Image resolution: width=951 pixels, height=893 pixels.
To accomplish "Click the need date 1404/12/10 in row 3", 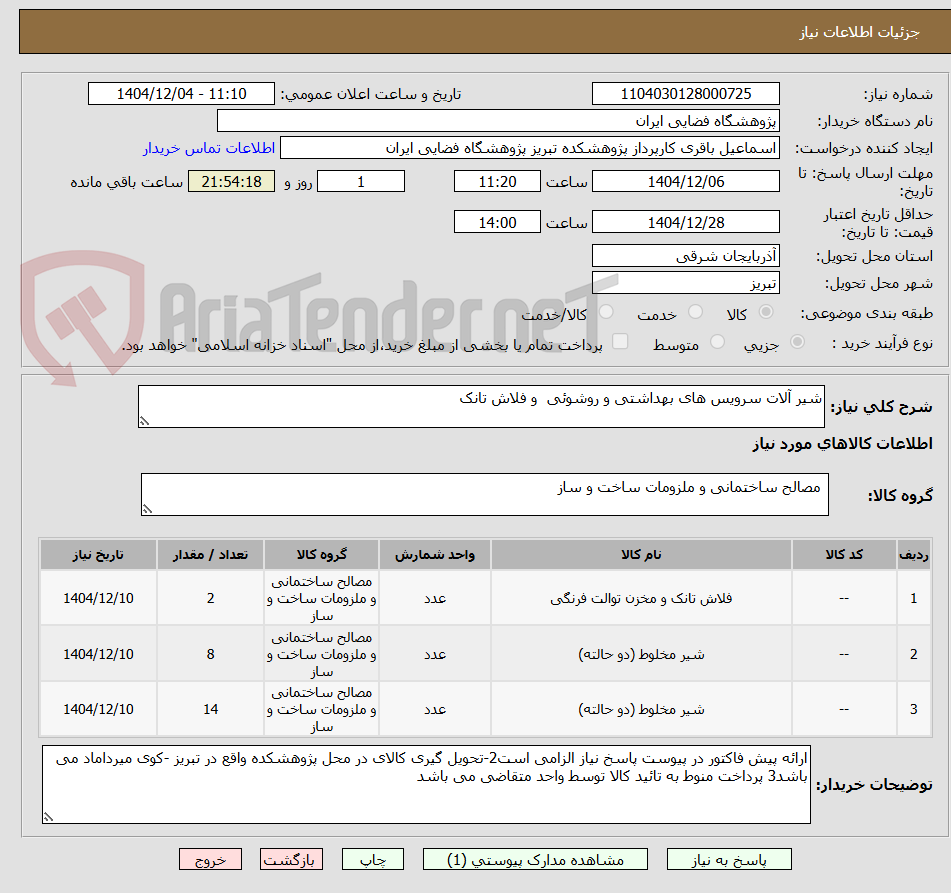I will (x=98, y=709).
